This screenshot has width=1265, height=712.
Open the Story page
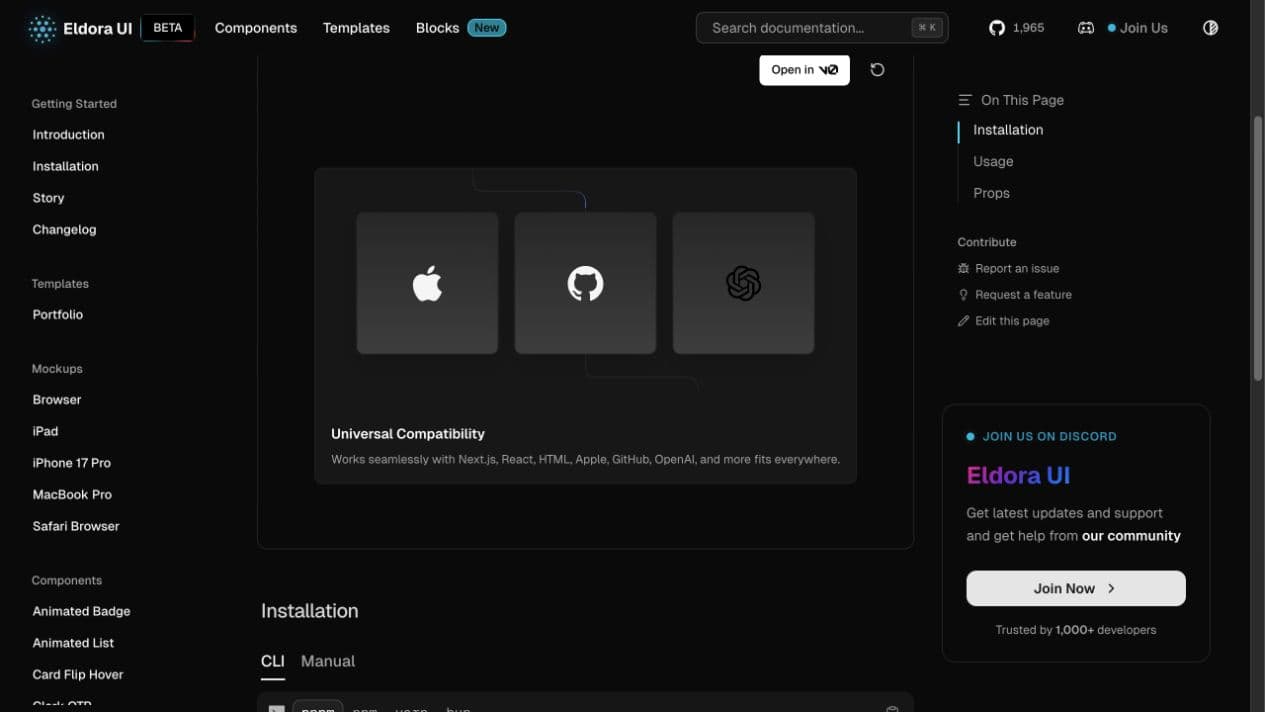[x=48, y=198]
